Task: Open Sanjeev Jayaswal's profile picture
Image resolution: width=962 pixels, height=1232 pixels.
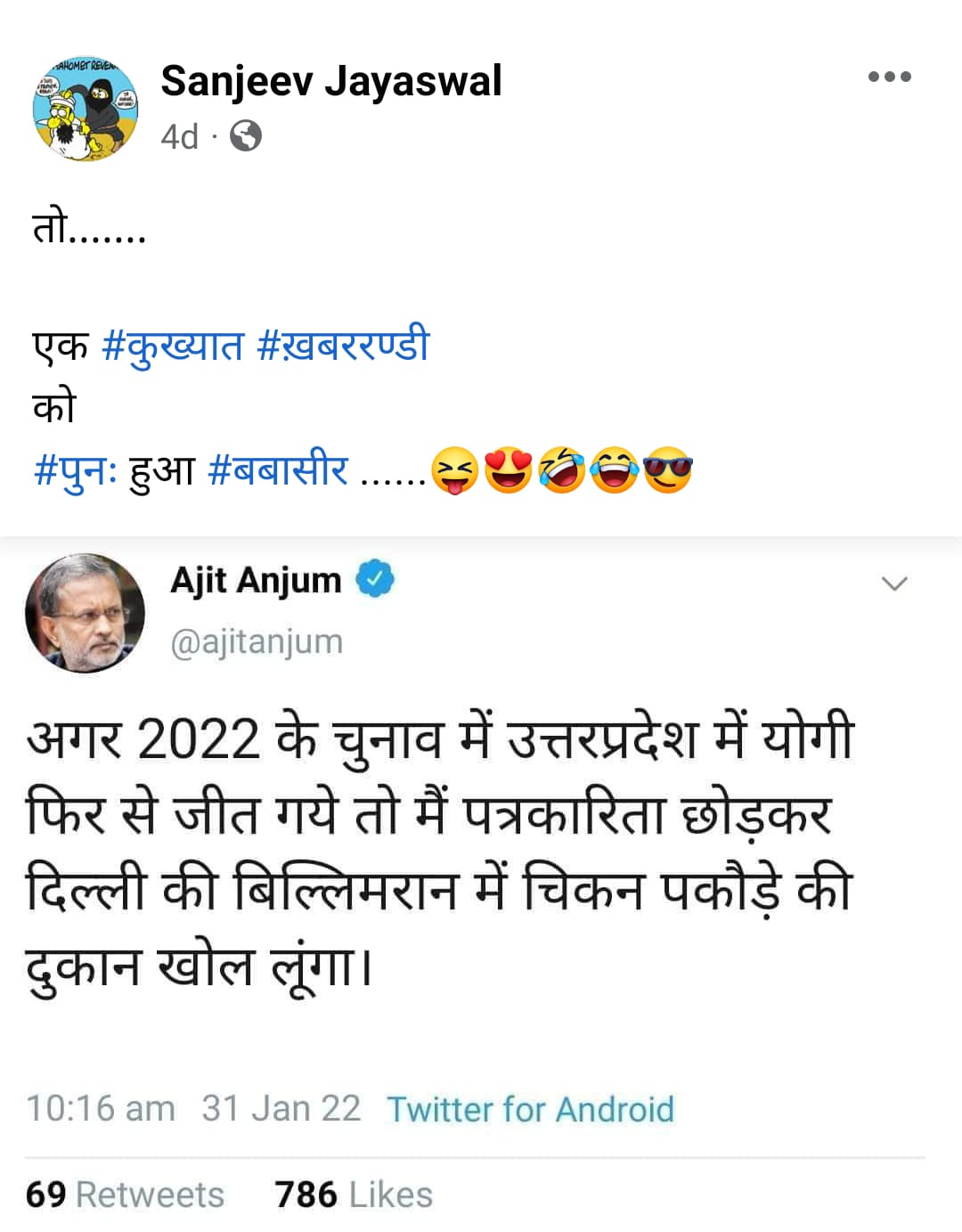Action: coord(86,109)
